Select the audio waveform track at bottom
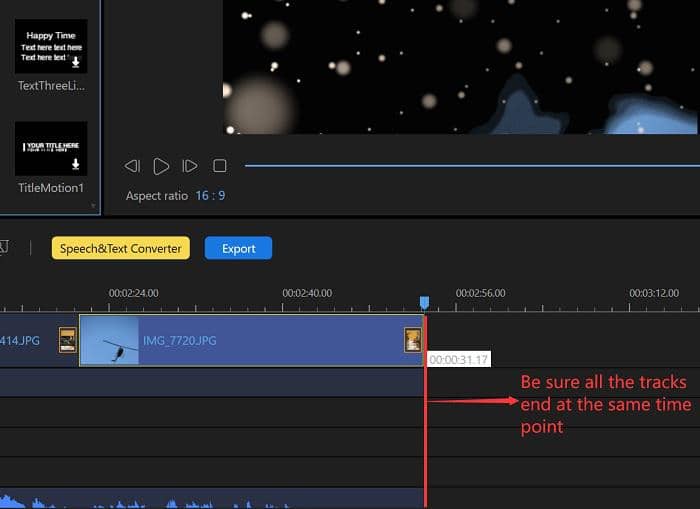 (200, 499)
